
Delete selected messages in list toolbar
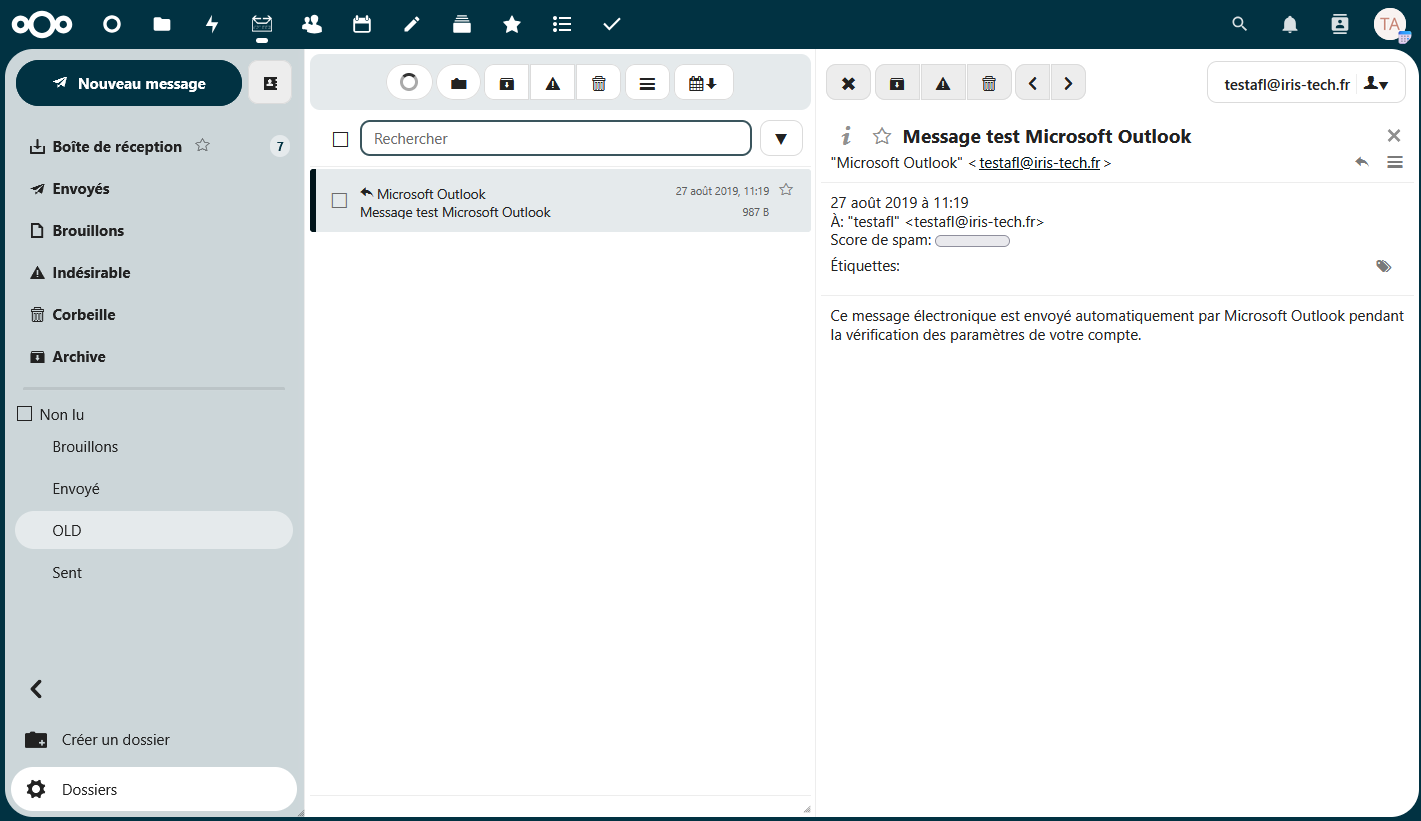598,83
